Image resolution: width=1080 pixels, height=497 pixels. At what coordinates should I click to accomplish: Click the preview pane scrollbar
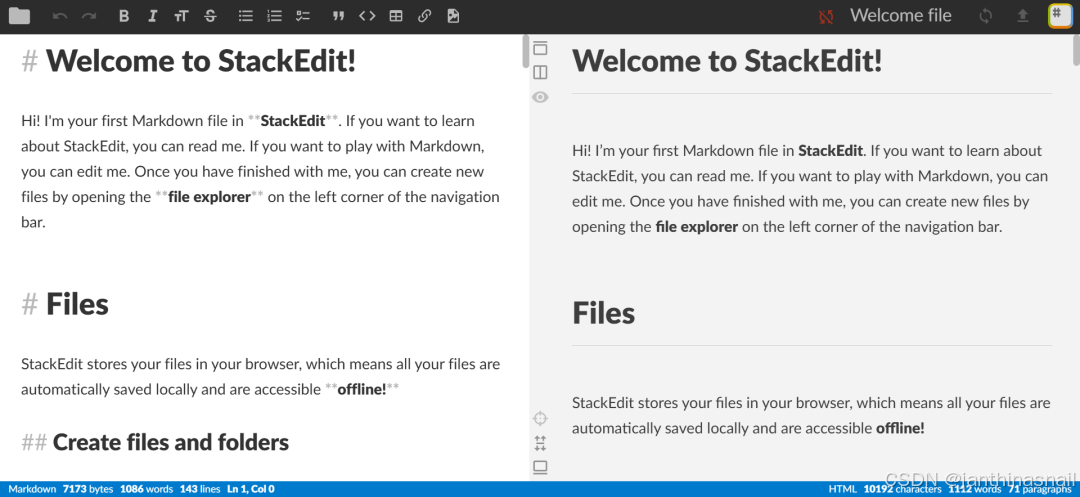click(1076, 51)
